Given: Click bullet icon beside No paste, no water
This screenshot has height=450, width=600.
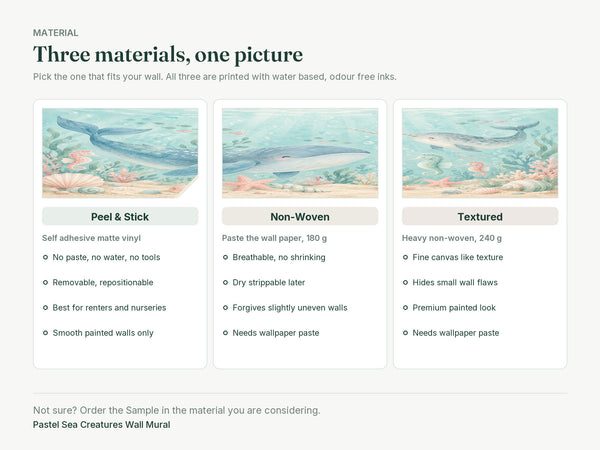Looking at the screenshot, I should pyautogui.click(x=46, y=257).
